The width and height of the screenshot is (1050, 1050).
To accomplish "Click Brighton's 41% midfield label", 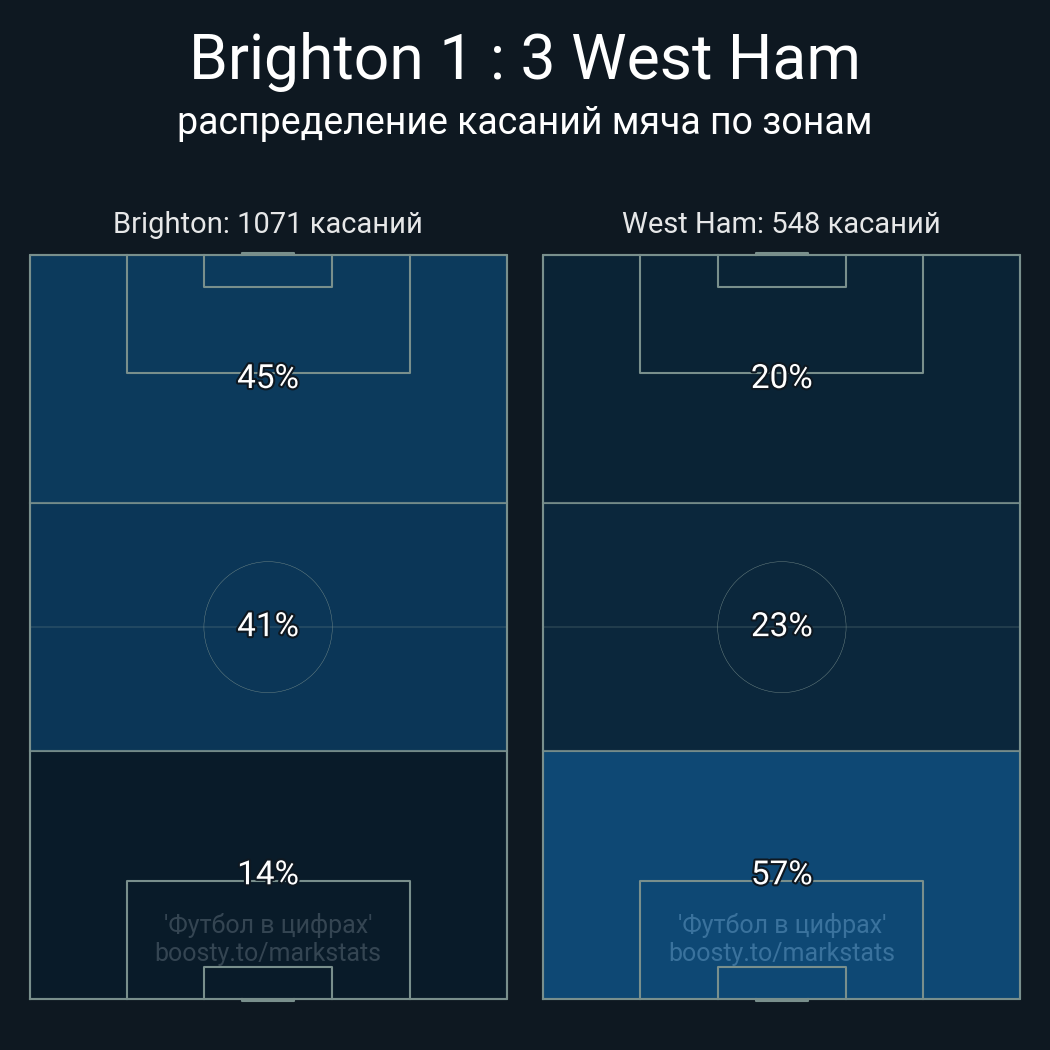I will pyautogui.click(x=268, y=625).
